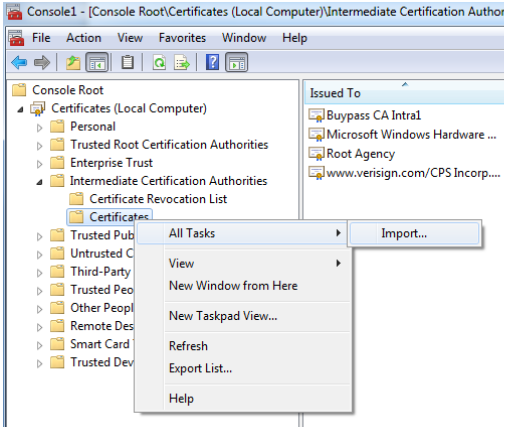Expand the Enterprise Trust node

(x=40, y=164)
